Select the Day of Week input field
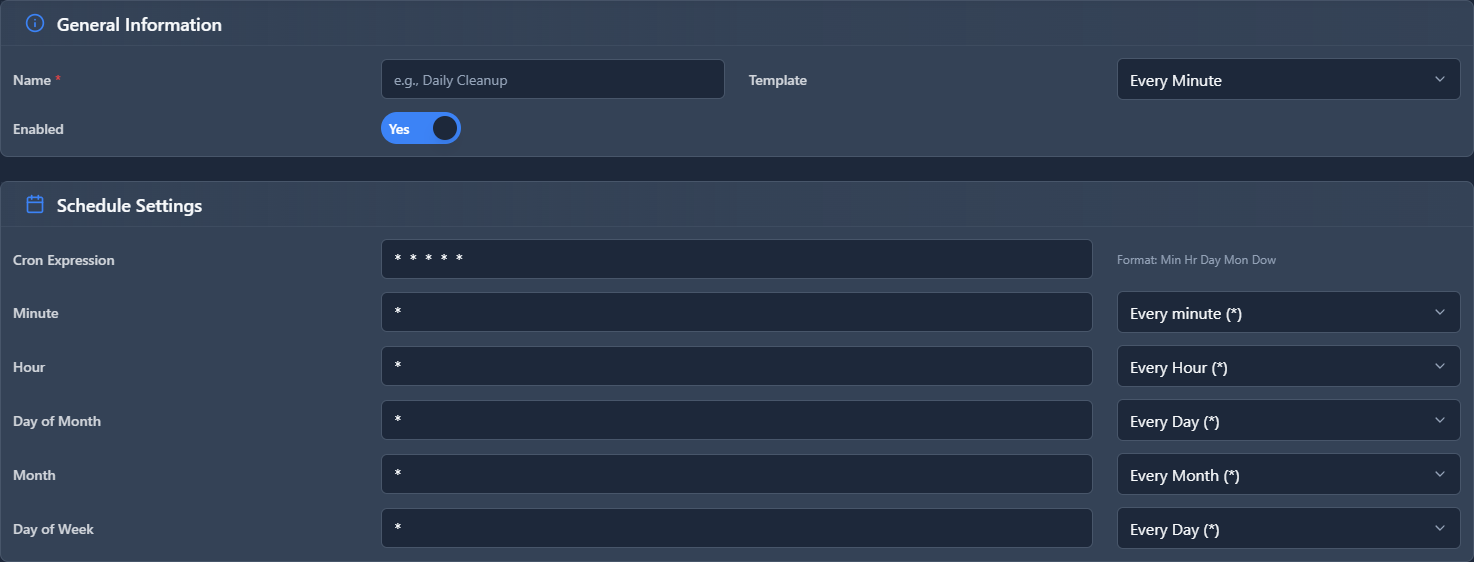 pyautogui.click(x=736, y=529)
